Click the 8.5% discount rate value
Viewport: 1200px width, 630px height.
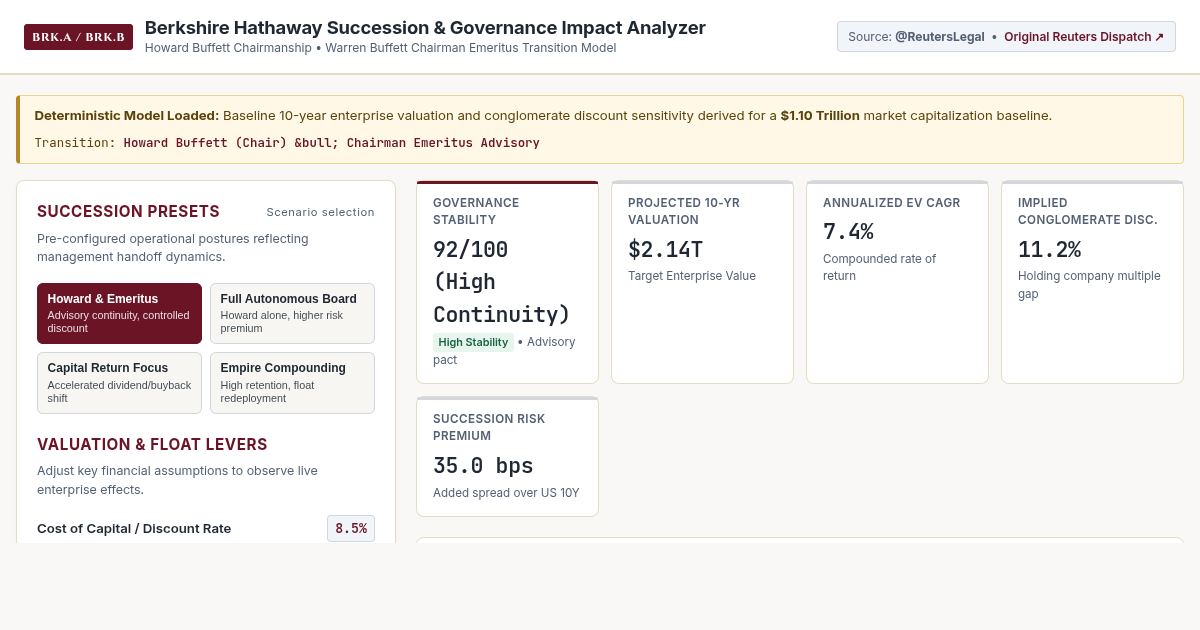[x=351, y=528]
